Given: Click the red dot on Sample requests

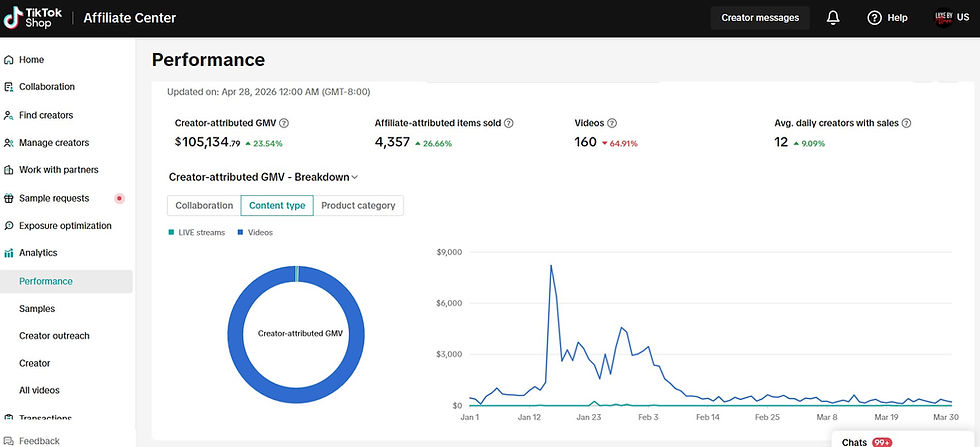Looking at the screenshot, I should tap(119, 199).
